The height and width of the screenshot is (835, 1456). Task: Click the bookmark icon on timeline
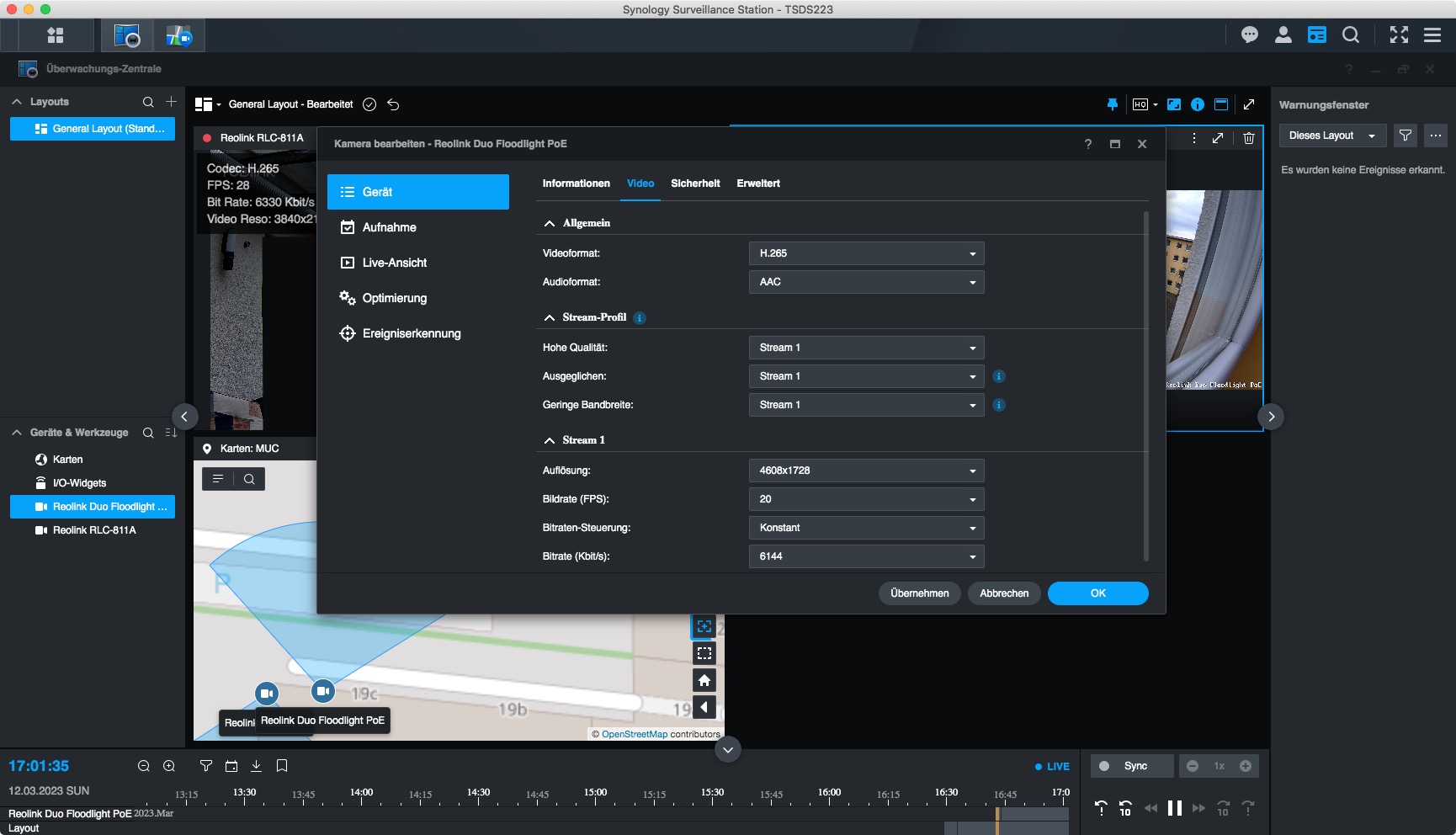[x=282, y=766]
